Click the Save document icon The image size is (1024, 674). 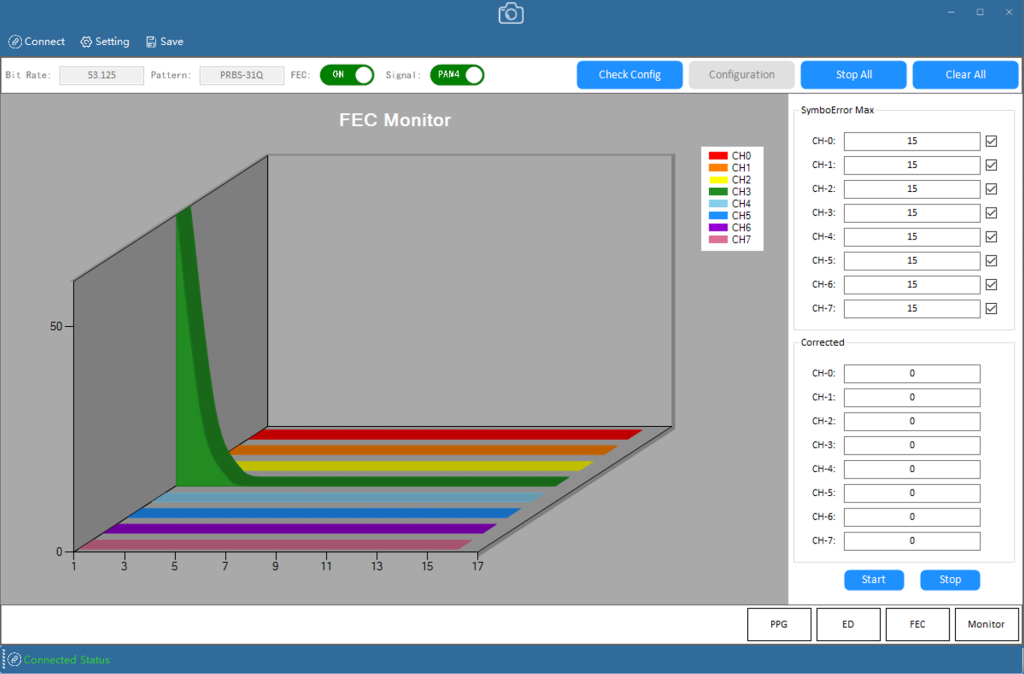click(151, 42)
